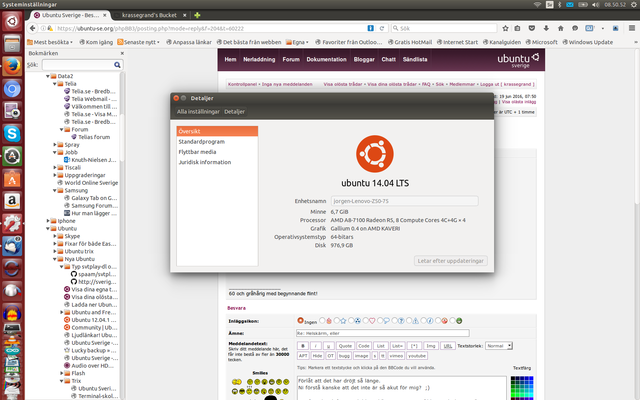Image resolution: width=640 pixels, height=400 pixels.
Task: Select Standardprogram in Detaljer sidebar
Action: [x=217, y=142]
